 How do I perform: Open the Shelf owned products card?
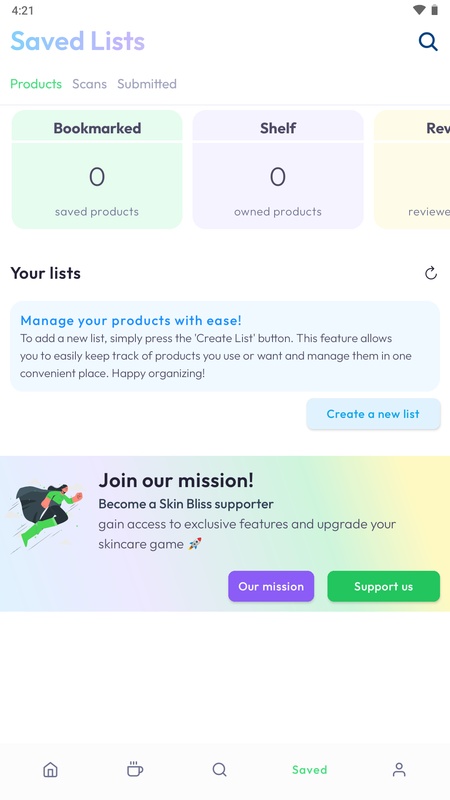278,169
